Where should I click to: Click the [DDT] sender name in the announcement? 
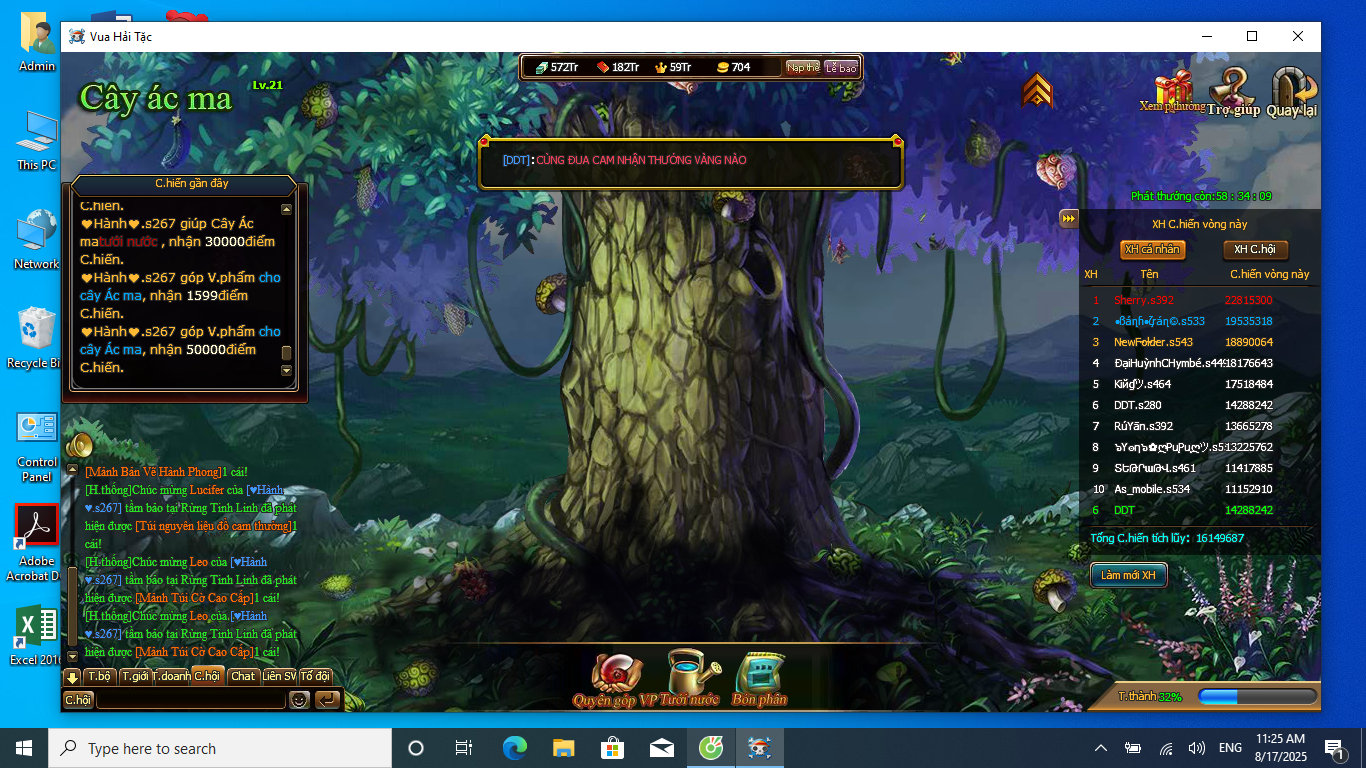tap(516, 160)
